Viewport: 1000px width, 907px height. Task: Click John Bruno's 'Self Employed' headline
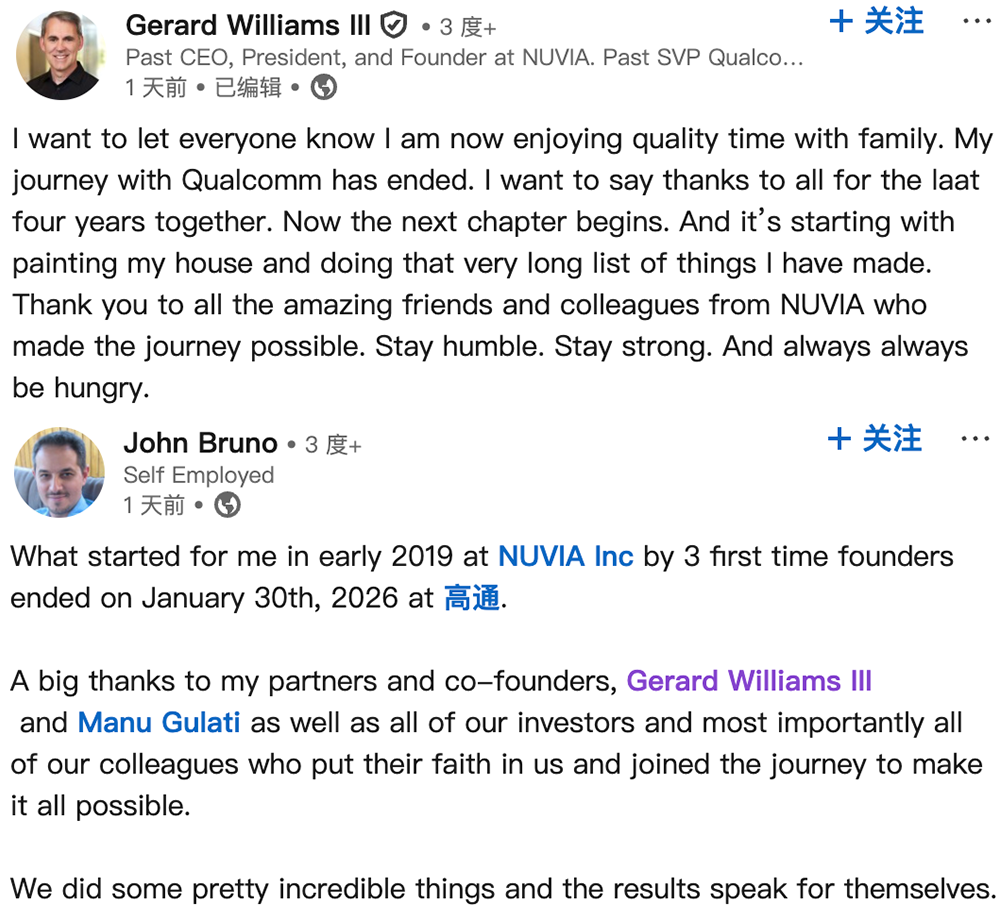[198, 475]
